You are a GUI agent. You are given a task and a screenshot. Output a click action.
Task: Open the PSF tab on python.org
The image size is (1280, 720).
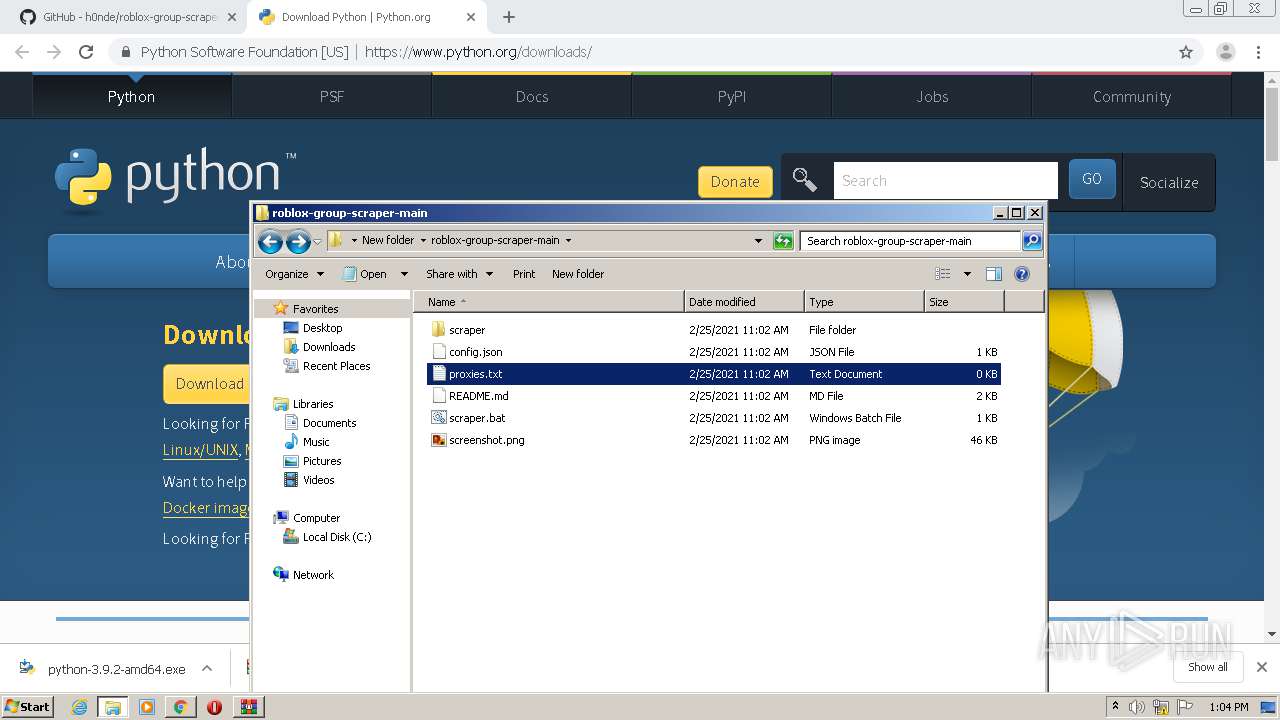pos(332,96)
